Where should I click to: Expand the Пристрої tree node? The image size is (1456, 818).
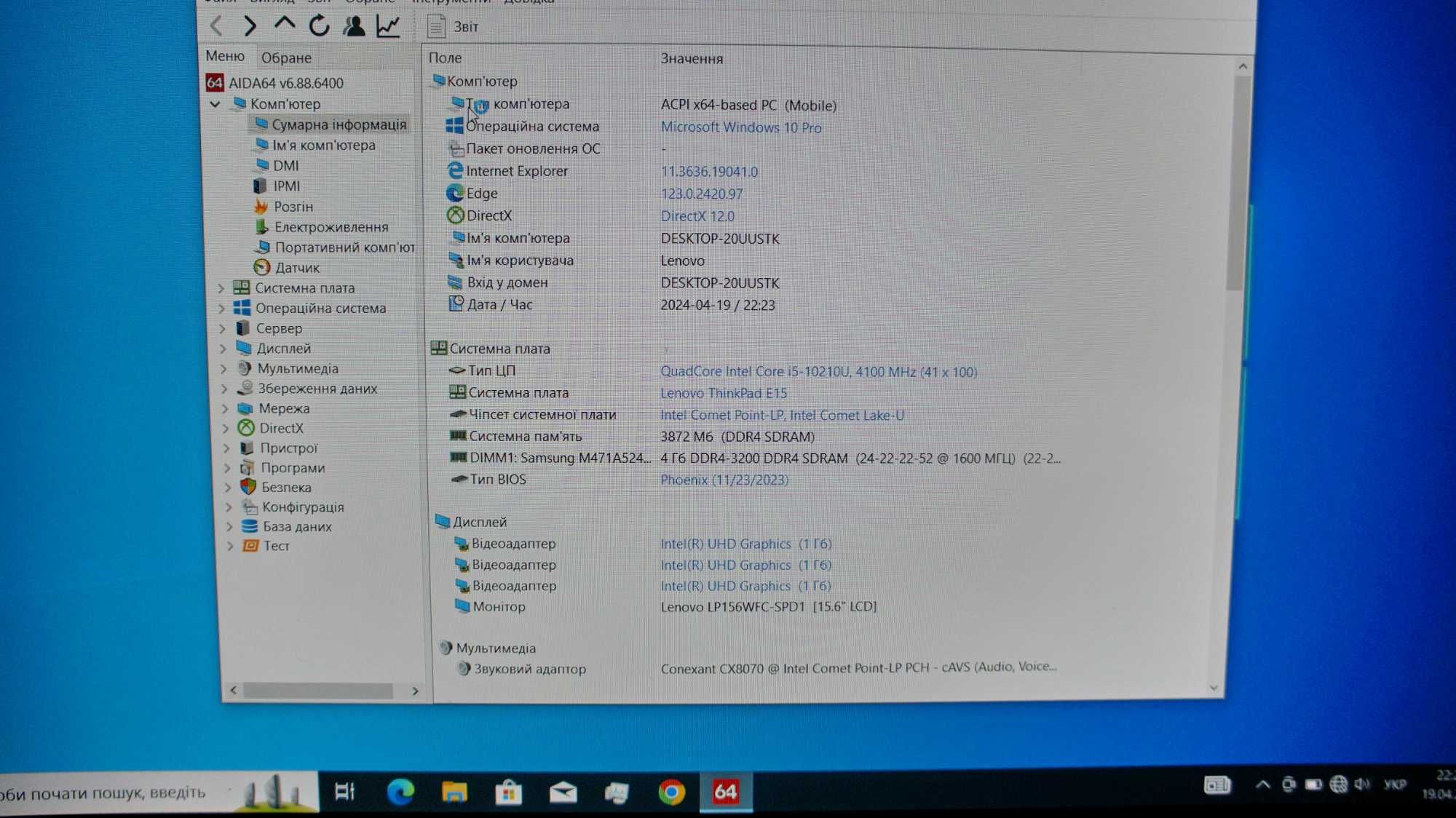point(226,448)
